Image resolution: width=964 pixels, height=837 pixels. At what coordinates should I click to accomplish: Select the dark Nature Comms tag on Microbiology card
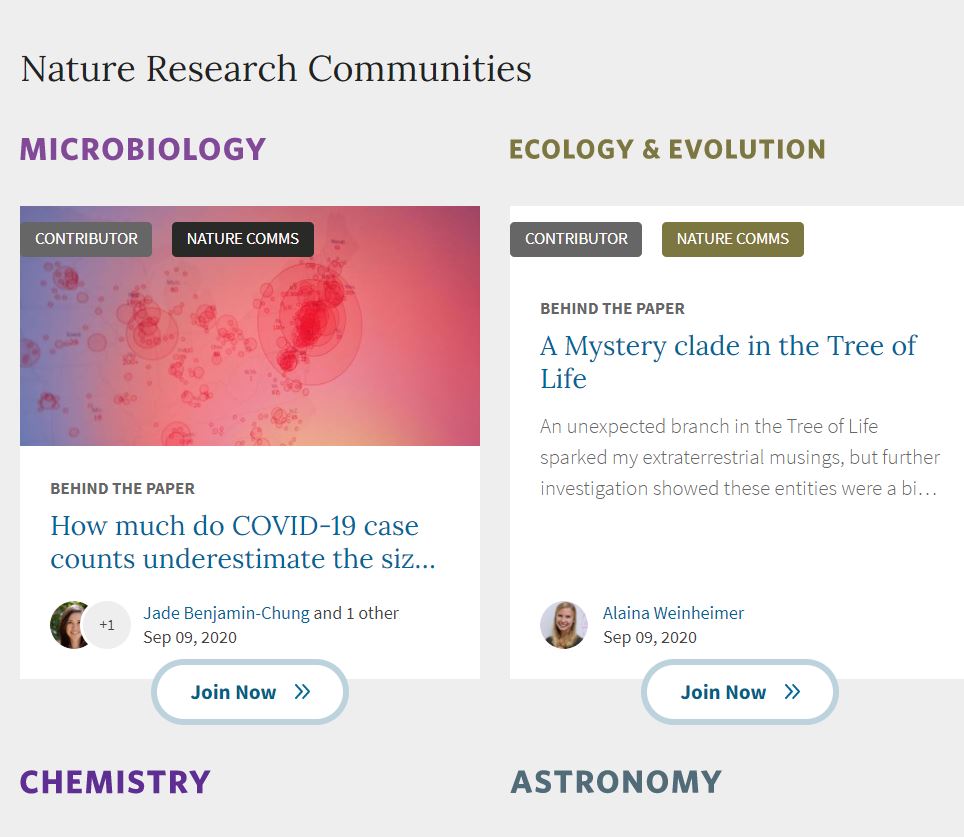242,239
